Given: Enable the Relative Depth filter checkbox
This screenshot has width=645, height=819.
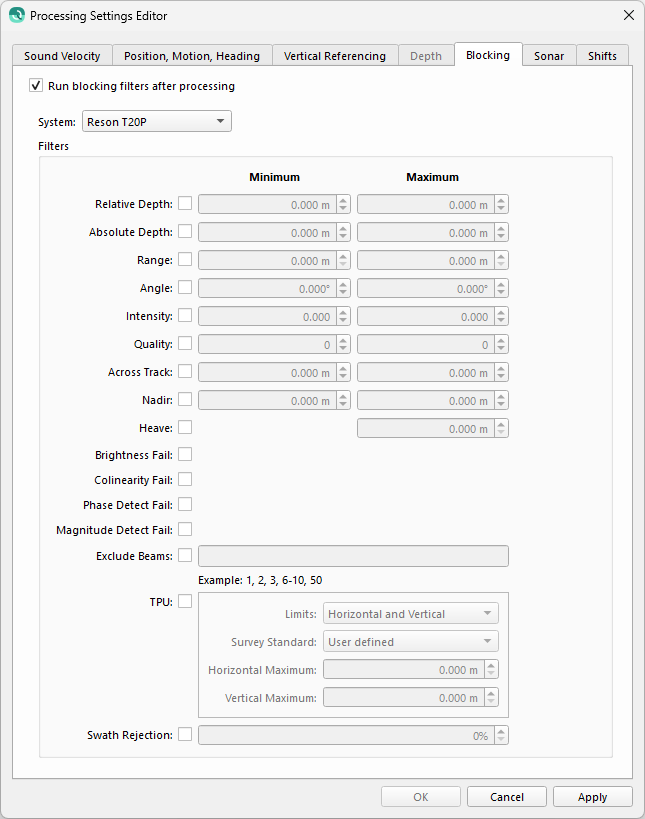Looking at the screenshot, I should tap(185, 204).
